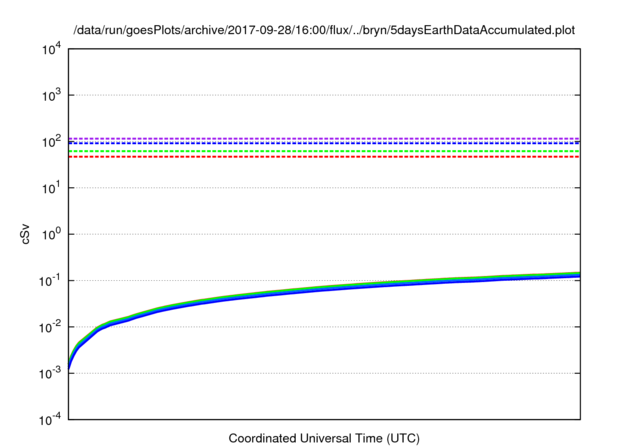Viewport: 640px width, 448px height.
Task: Click the 10^-2 y-axis tick label
Action: click(50, 327)
